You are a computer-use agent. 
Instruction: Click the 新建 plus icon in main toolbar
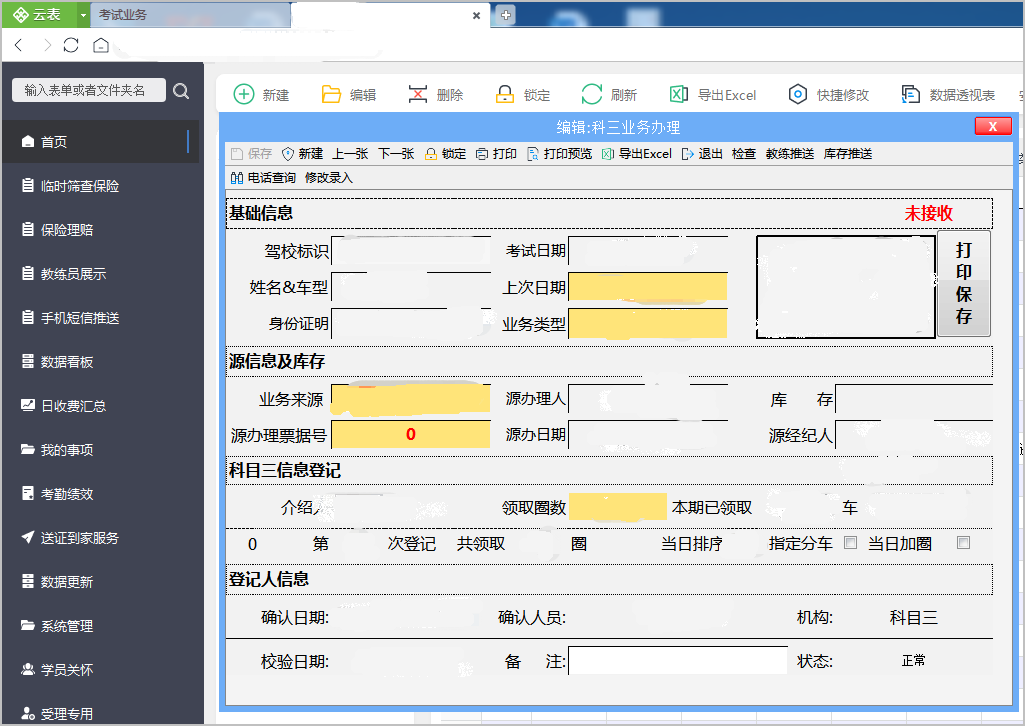(244, 94)
